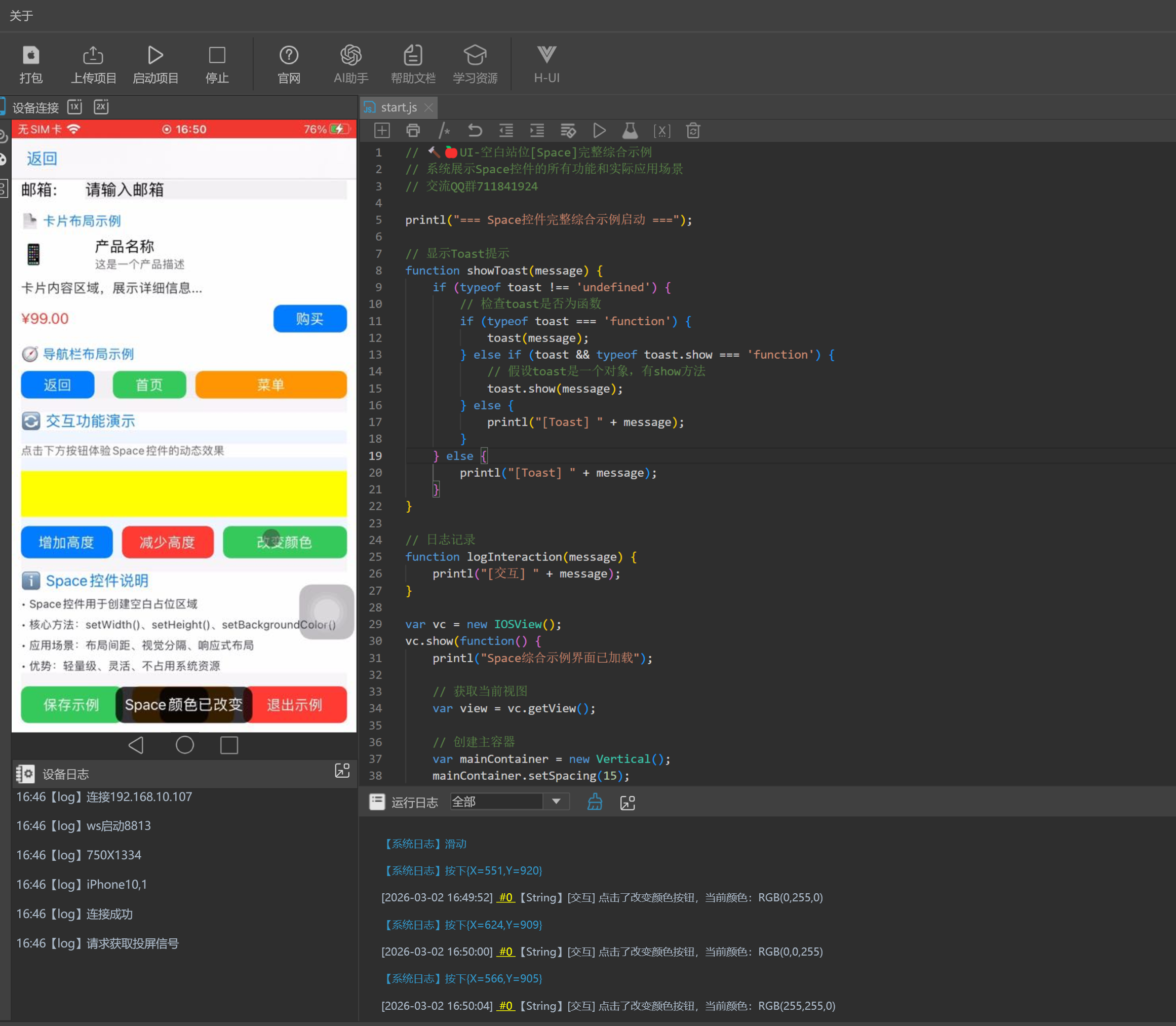
Task: Toggle the 1X device scale button
Action: [x=74, y=107]
